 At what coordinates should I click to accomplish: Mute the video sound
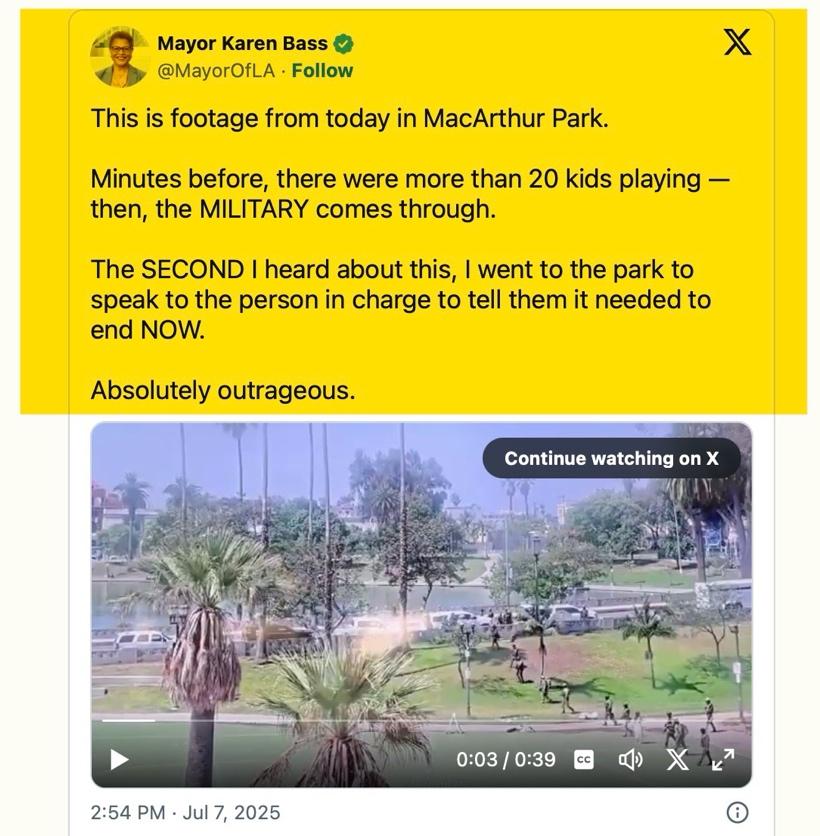point(630,759)
